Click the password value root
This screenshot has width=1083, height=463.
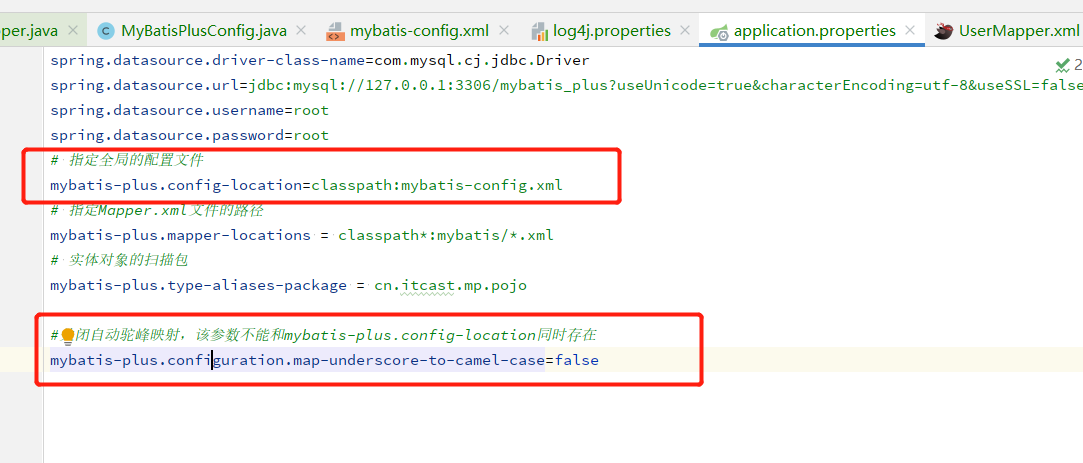click(311, 135)
